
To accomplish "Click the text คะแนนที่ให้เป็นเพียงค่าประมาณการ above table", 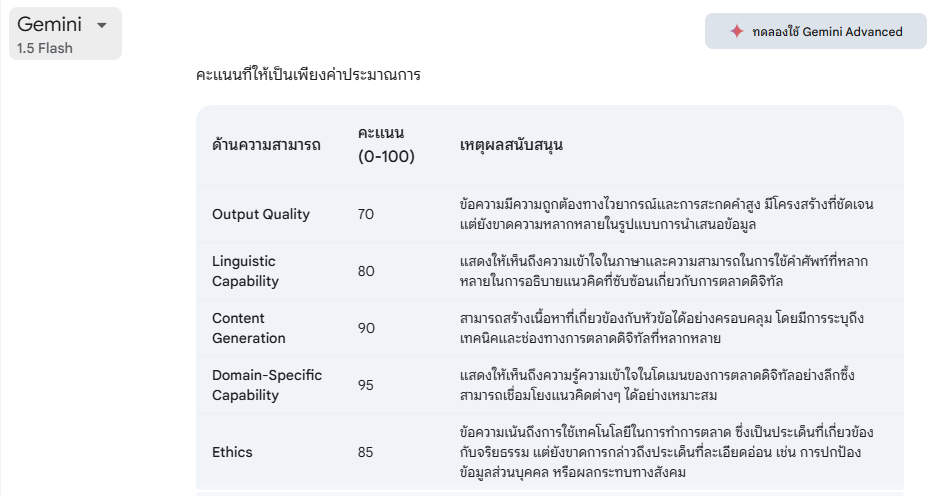I will coord(308,75).
